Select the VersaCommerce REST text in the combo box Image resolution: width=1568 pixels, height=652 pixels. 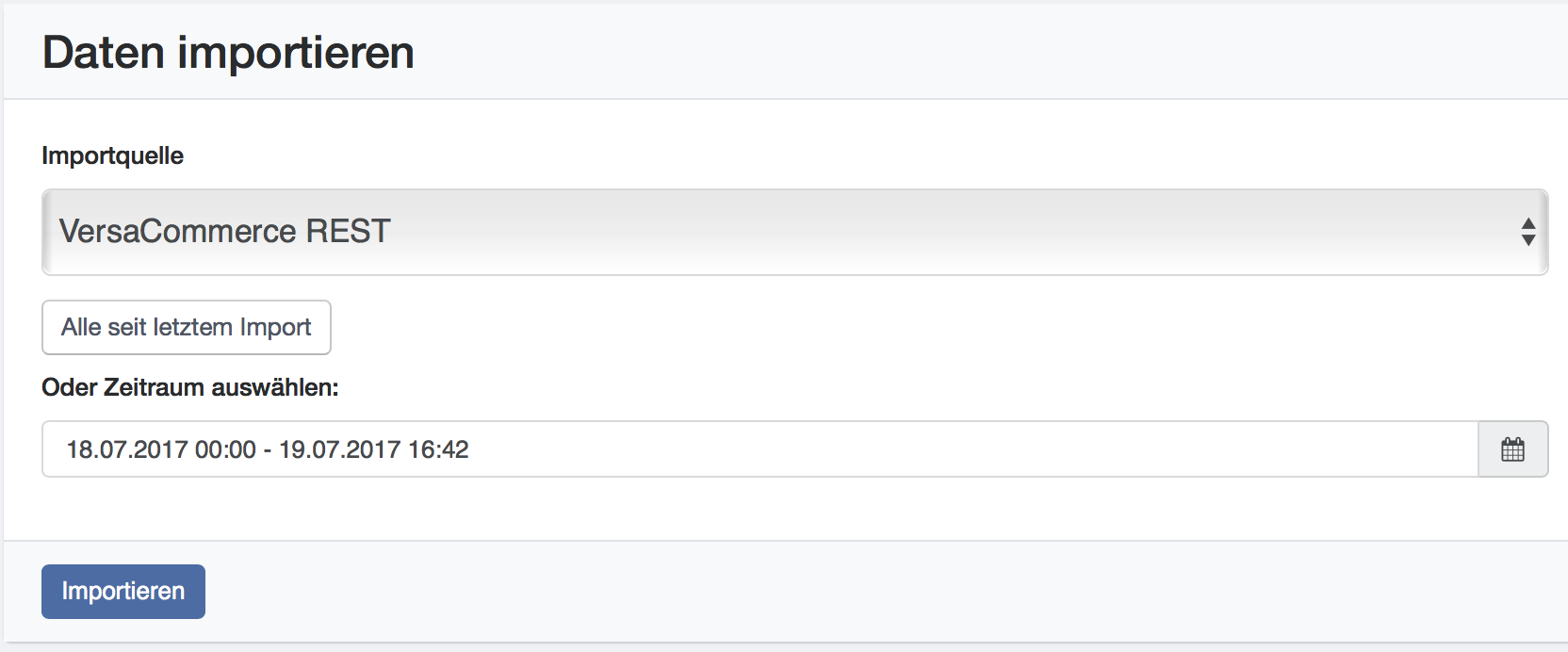tap(224, 231)
